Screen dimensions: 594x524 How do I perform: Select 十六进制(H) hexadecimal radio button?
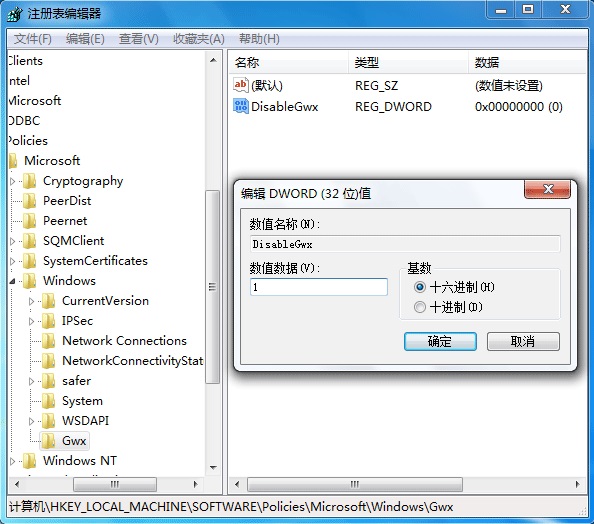pyautogui.click(x=420, y=287)
